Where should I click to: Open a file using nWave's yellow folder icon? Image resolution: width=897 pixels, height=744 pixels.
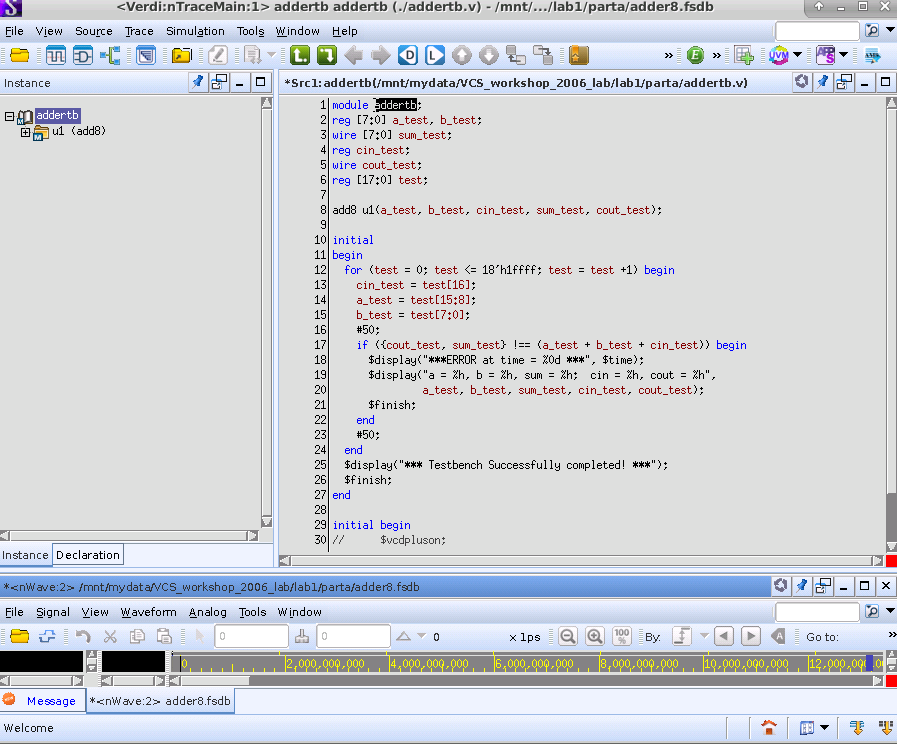[20, 636]
